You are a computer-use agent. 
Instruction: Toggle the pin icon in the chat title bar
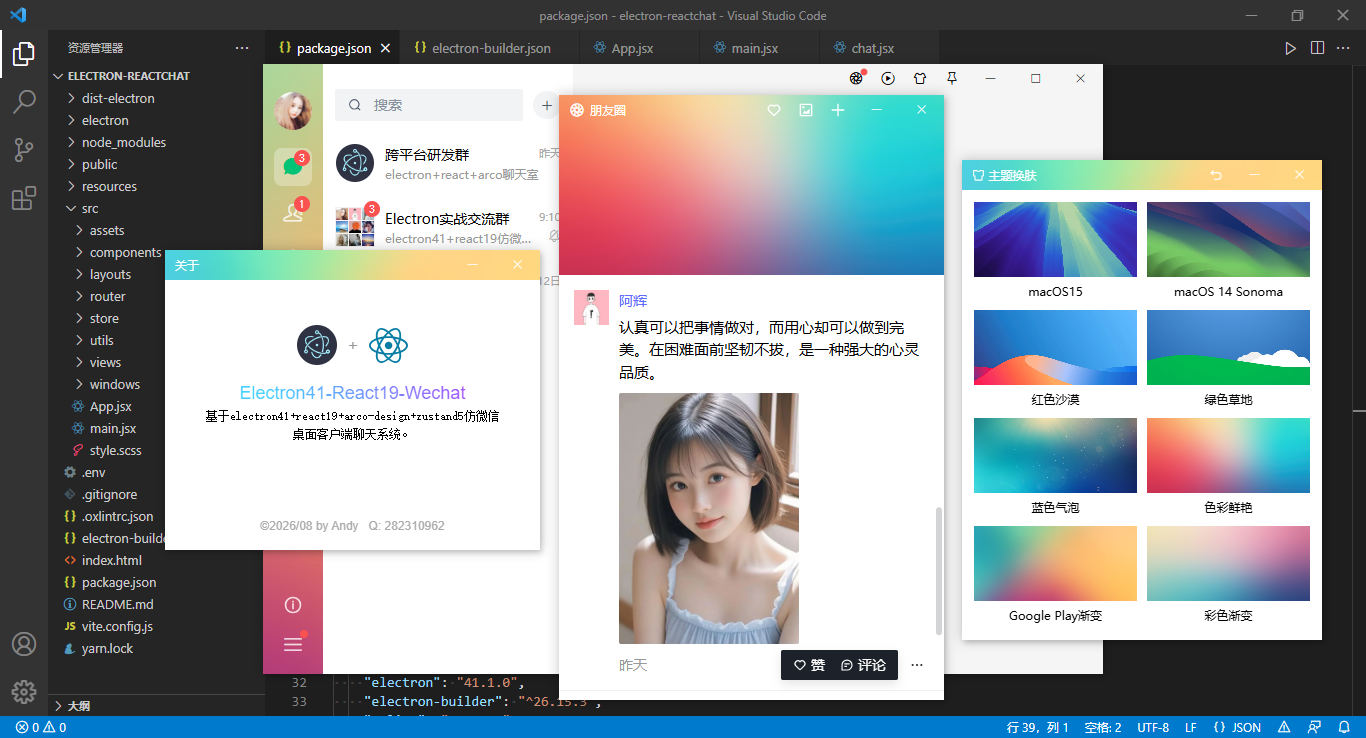952,78
